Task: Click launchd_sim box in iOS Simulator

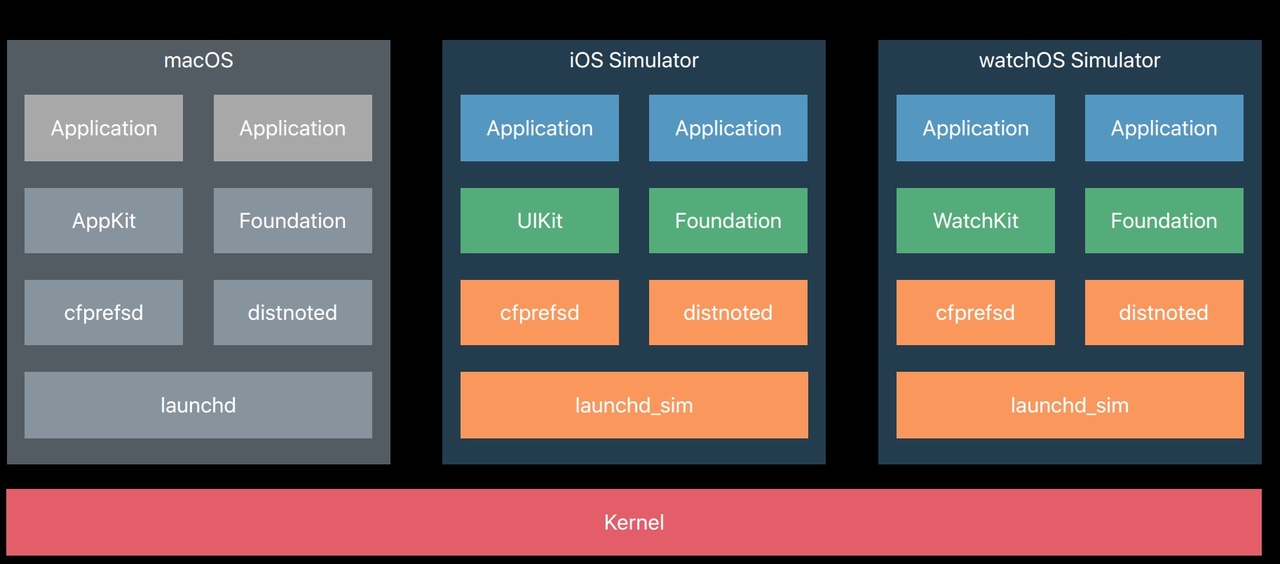Action: coord(634,405)
